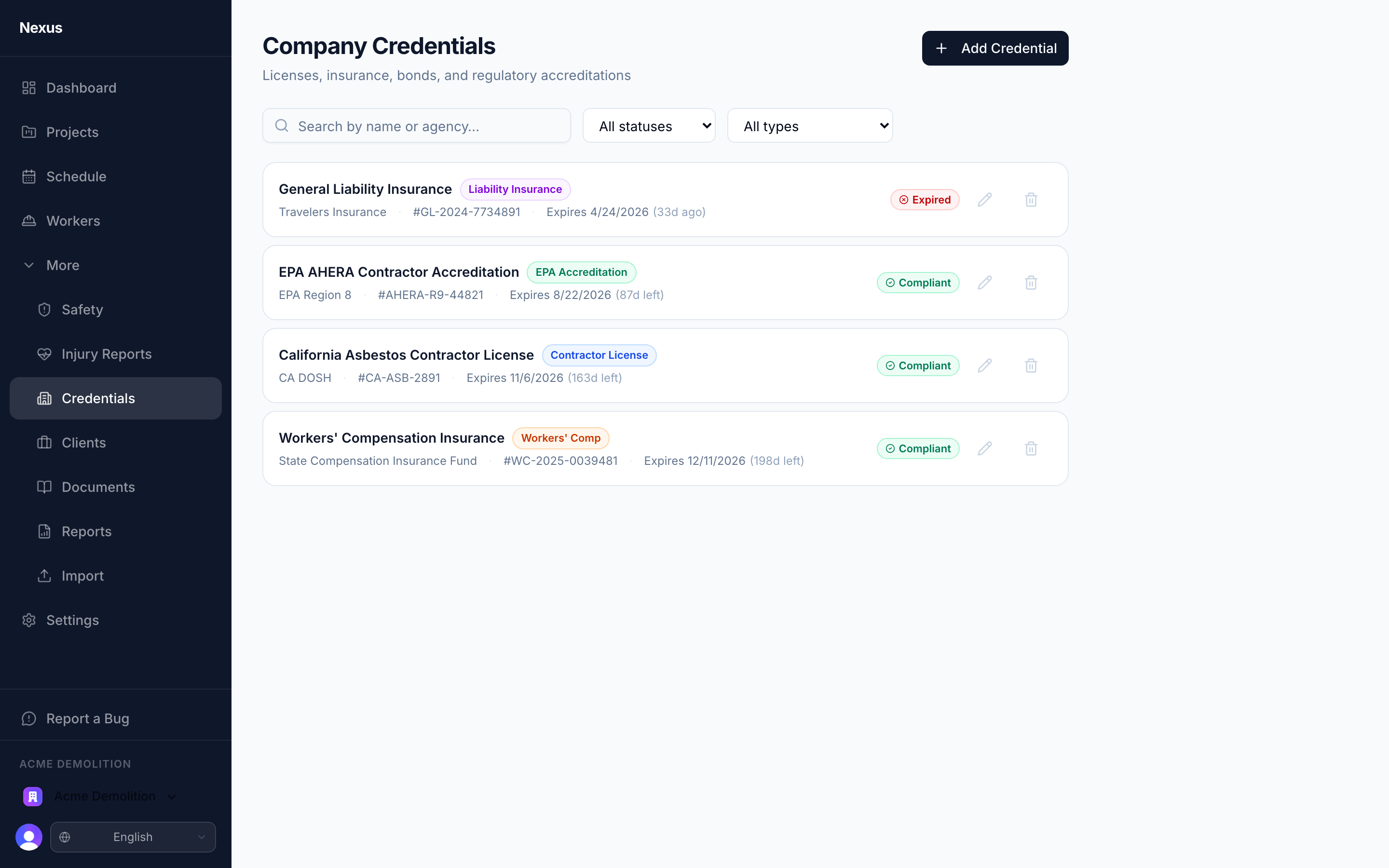The width and height of the screenshot is (1389, 868).
Task: Open the Dashboard grid icon
Action: [29, 88]
